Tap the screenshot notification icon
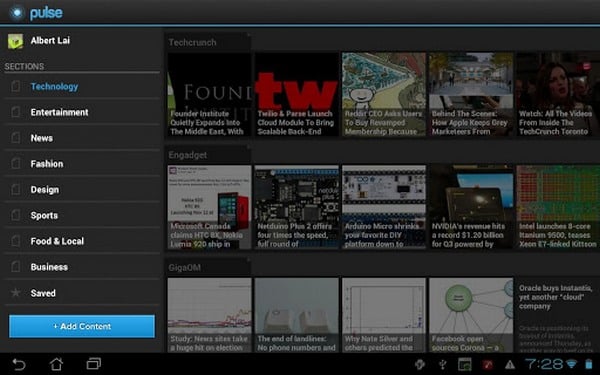The image size is (600, 375). [465, 364]
